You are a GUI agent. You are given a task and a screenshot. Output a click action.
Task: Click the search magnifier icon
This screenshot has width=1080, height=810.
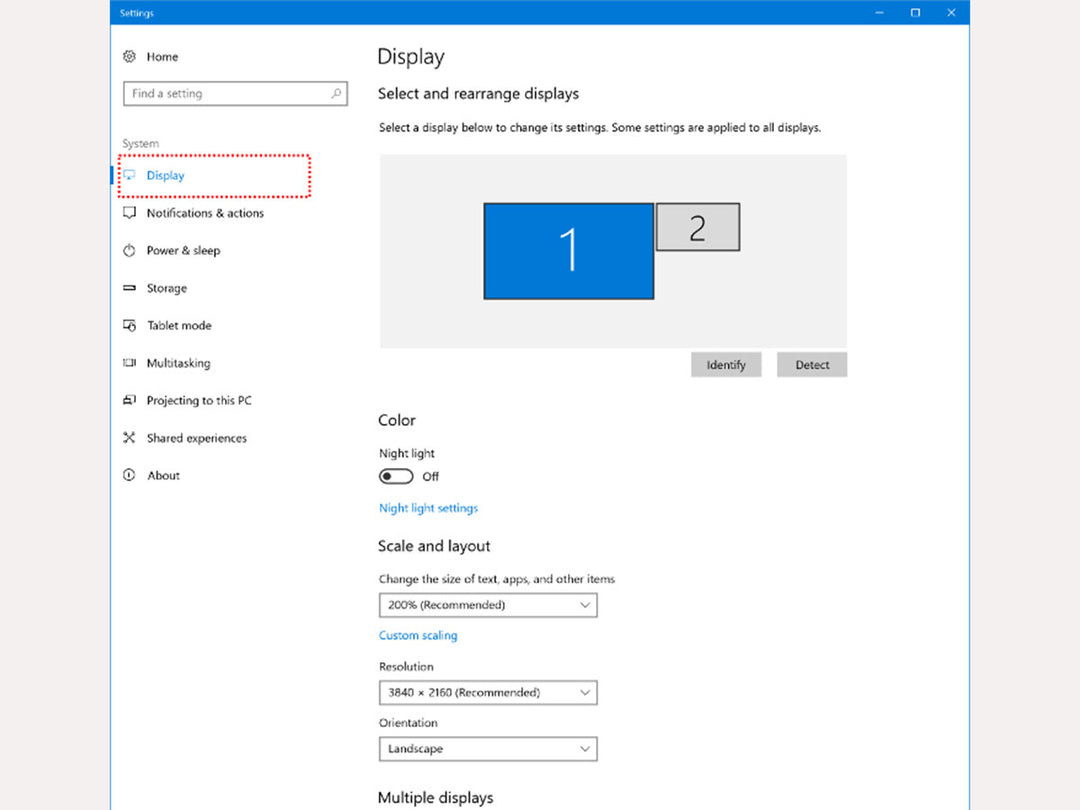[x=336, y=94]
